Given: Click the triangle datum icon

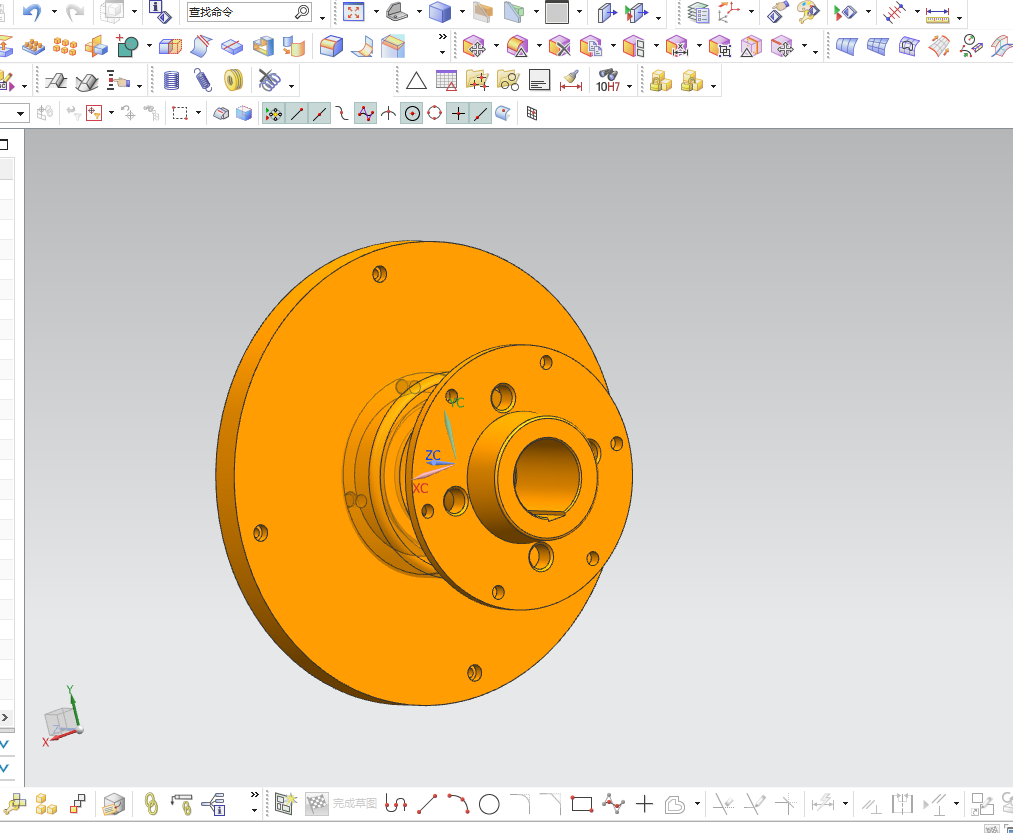Looking at the screenshot, I should point(416,81).
